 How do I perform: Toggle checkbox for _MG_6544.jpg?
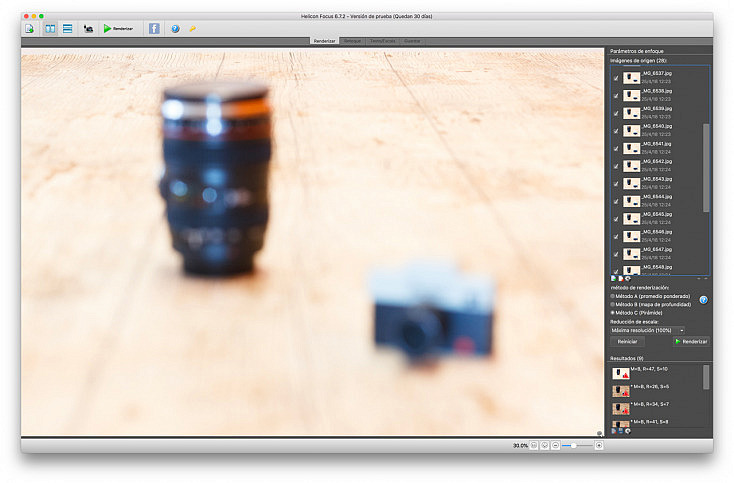[616, 202]
